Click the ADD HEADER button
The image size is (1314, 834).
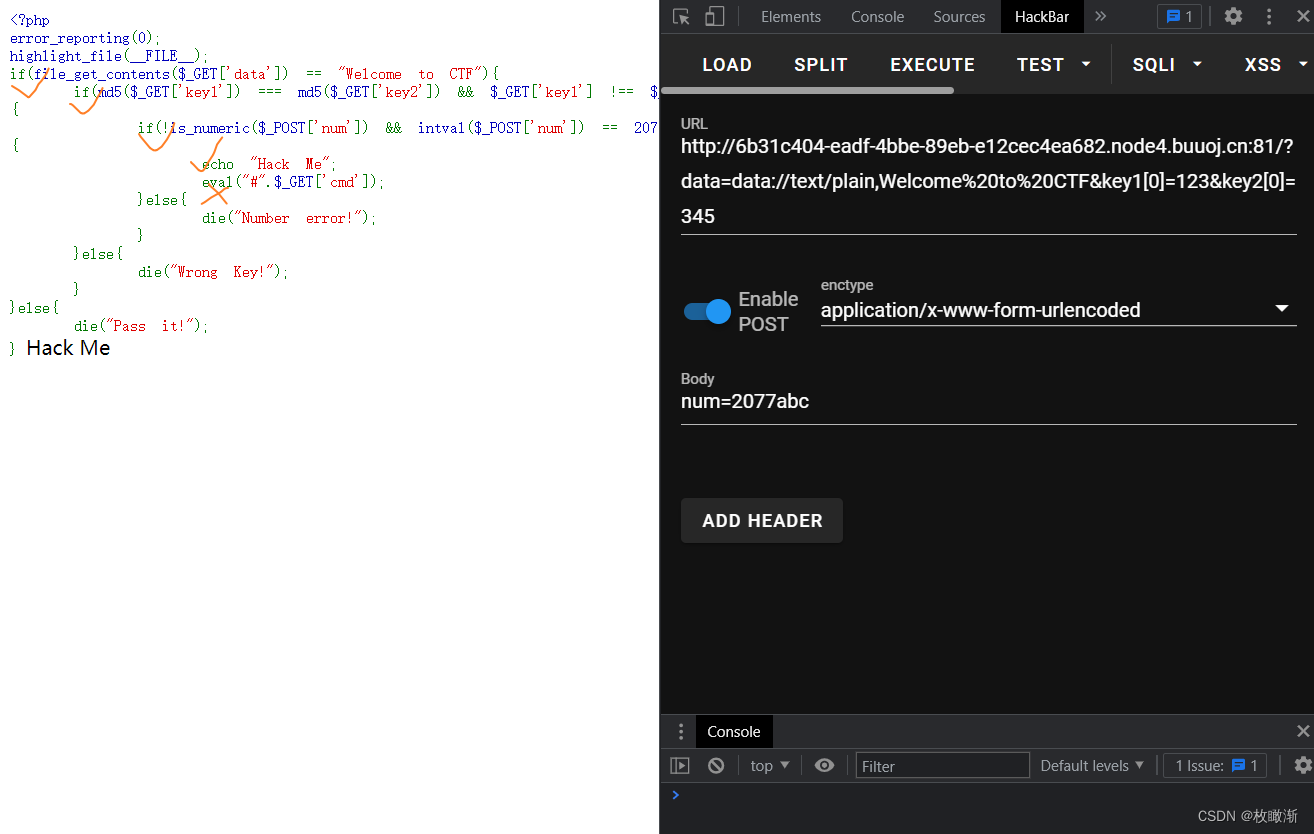point(762,520)
